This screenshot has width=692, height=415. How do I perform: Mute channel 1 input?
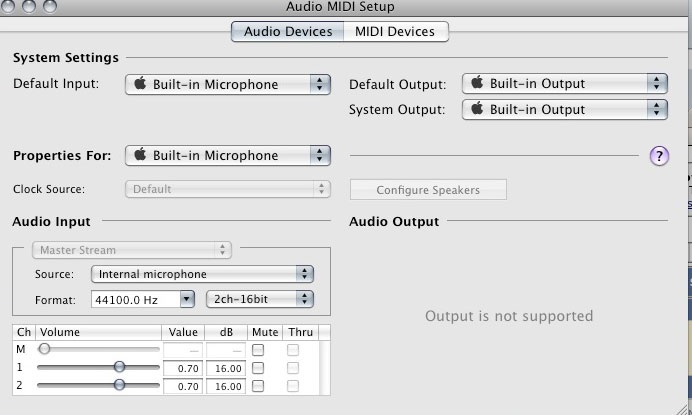258,368
